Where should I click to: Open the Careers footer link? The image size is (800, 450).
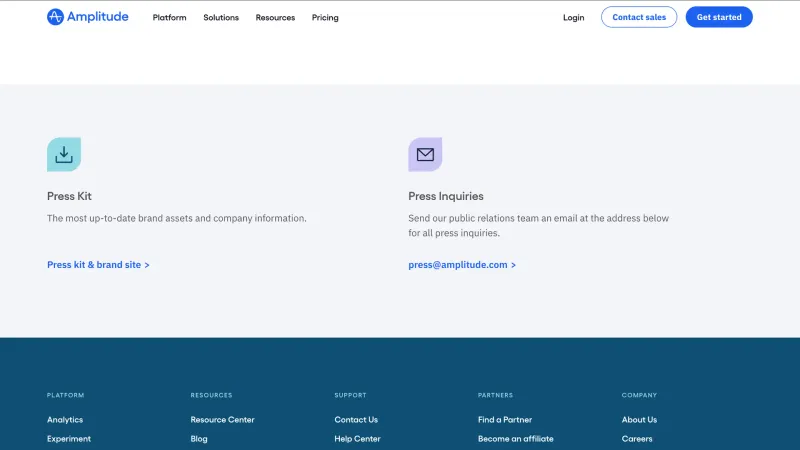(637, 439)
